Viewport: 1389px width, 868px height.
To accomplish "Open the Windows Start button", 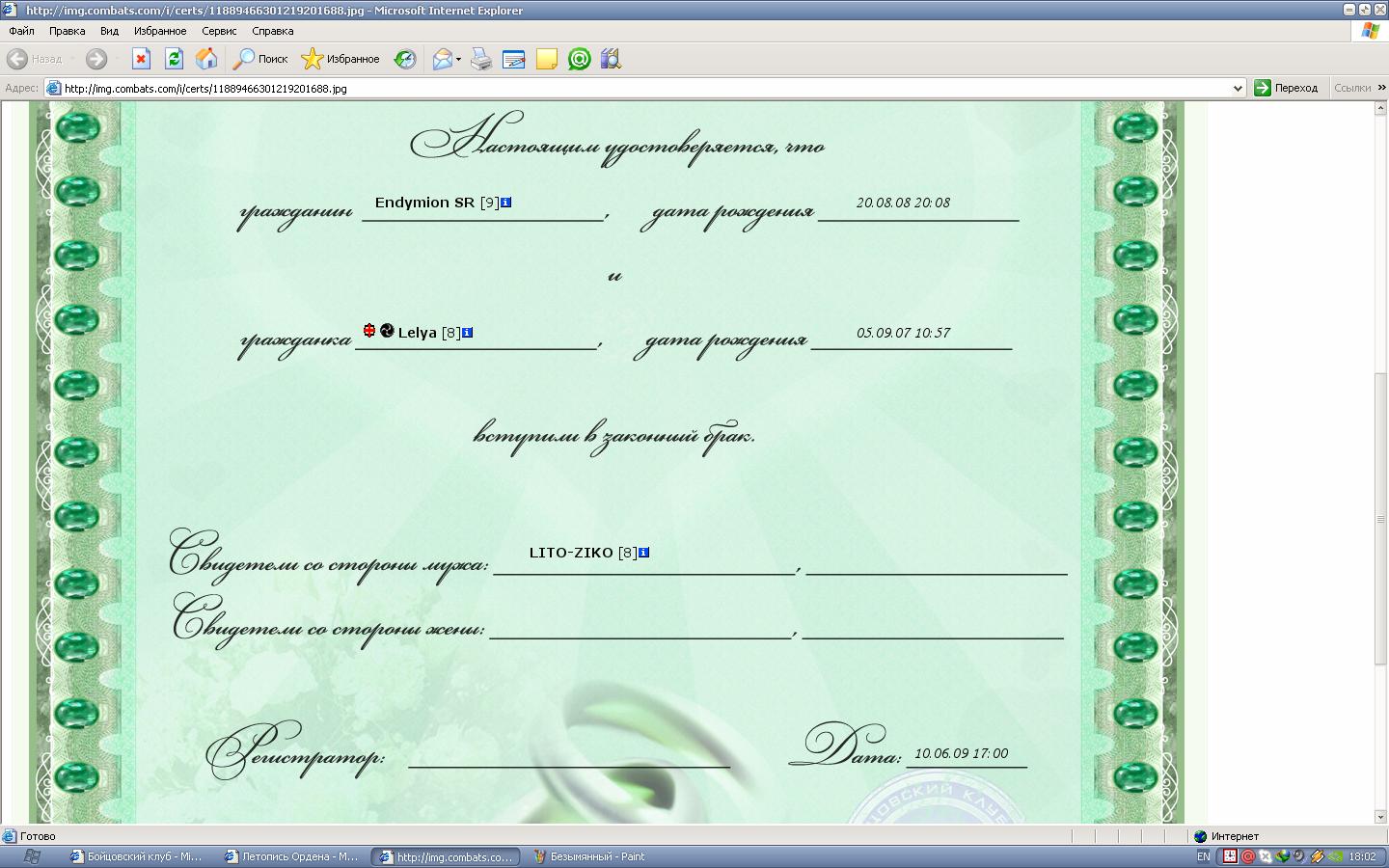I will [31, 856].
